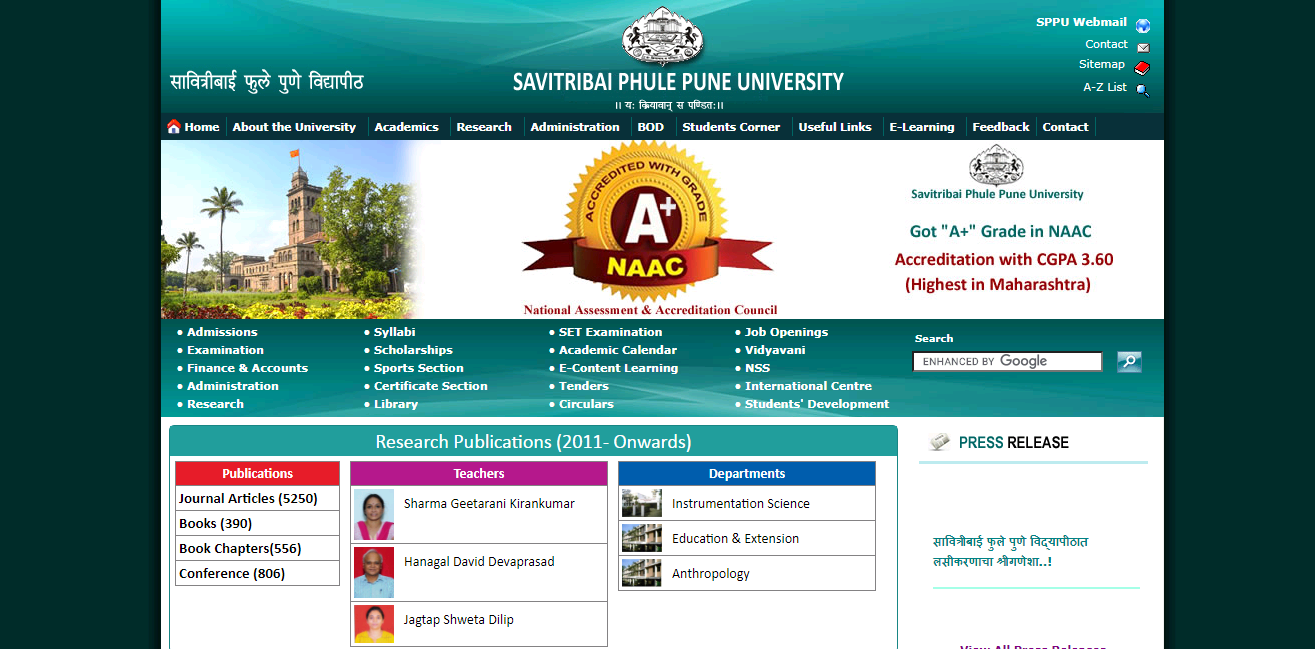Viewport: 1315px width, 649px height.
Task: Open Contact in the navigation bar
Action: (x=1065, y=127)
